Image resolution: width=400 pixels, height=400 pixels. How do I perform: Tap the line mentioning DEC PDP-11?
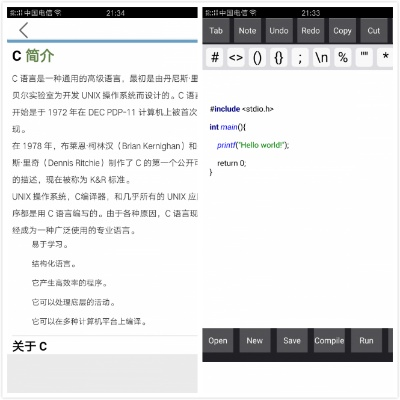[x=105, y=112]
